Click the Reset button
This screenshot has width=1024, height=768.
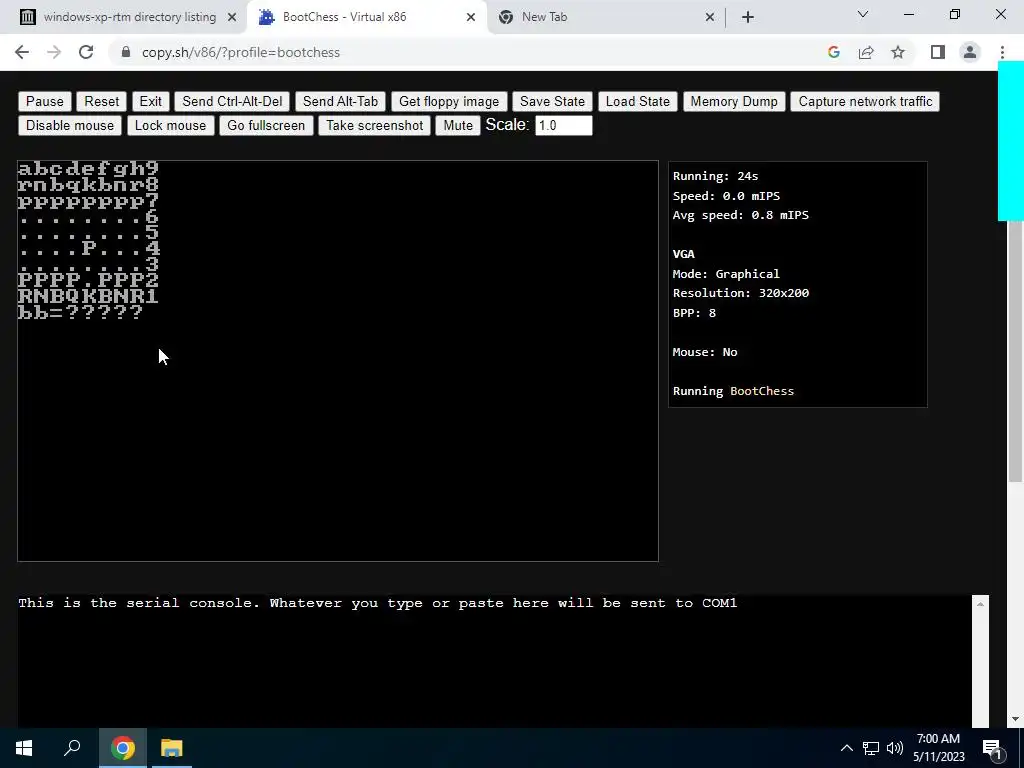coord(101,101)
